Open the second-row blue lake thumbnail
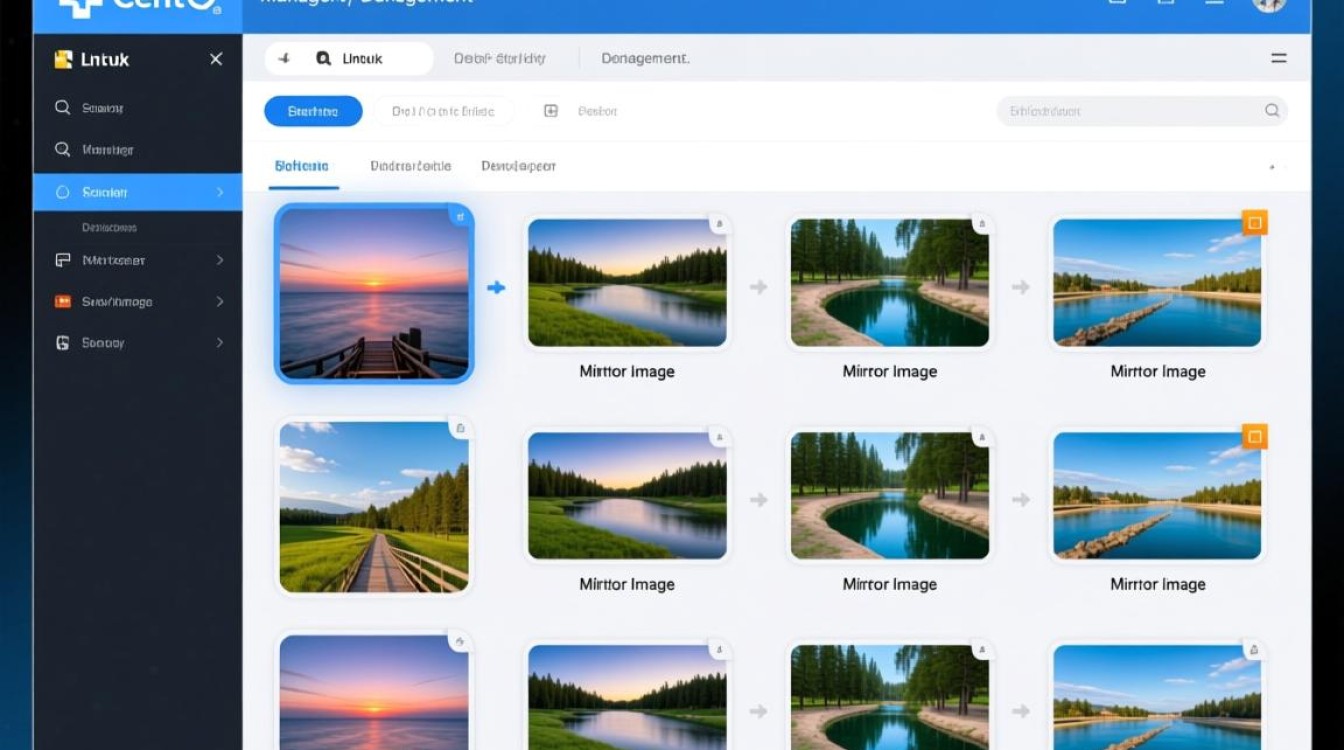This screenshot has height=750, width=1344. [x=1157, y=496]
